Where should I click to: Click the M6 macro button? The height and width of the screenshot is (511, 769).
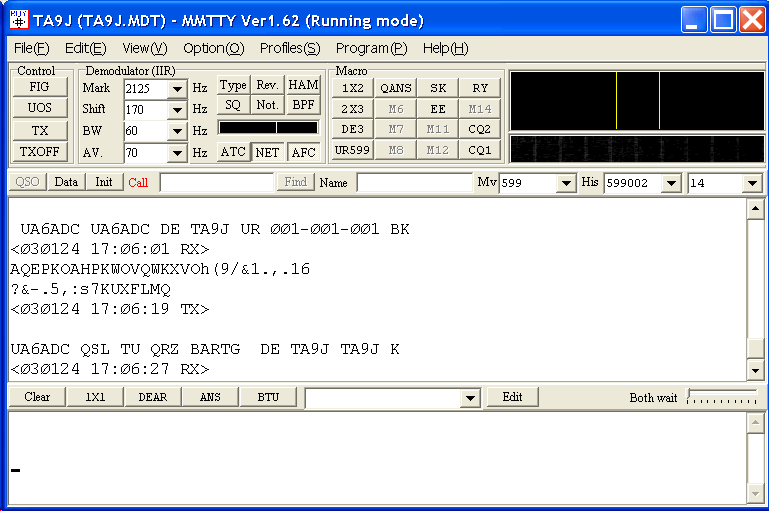(x=395, y=109)
